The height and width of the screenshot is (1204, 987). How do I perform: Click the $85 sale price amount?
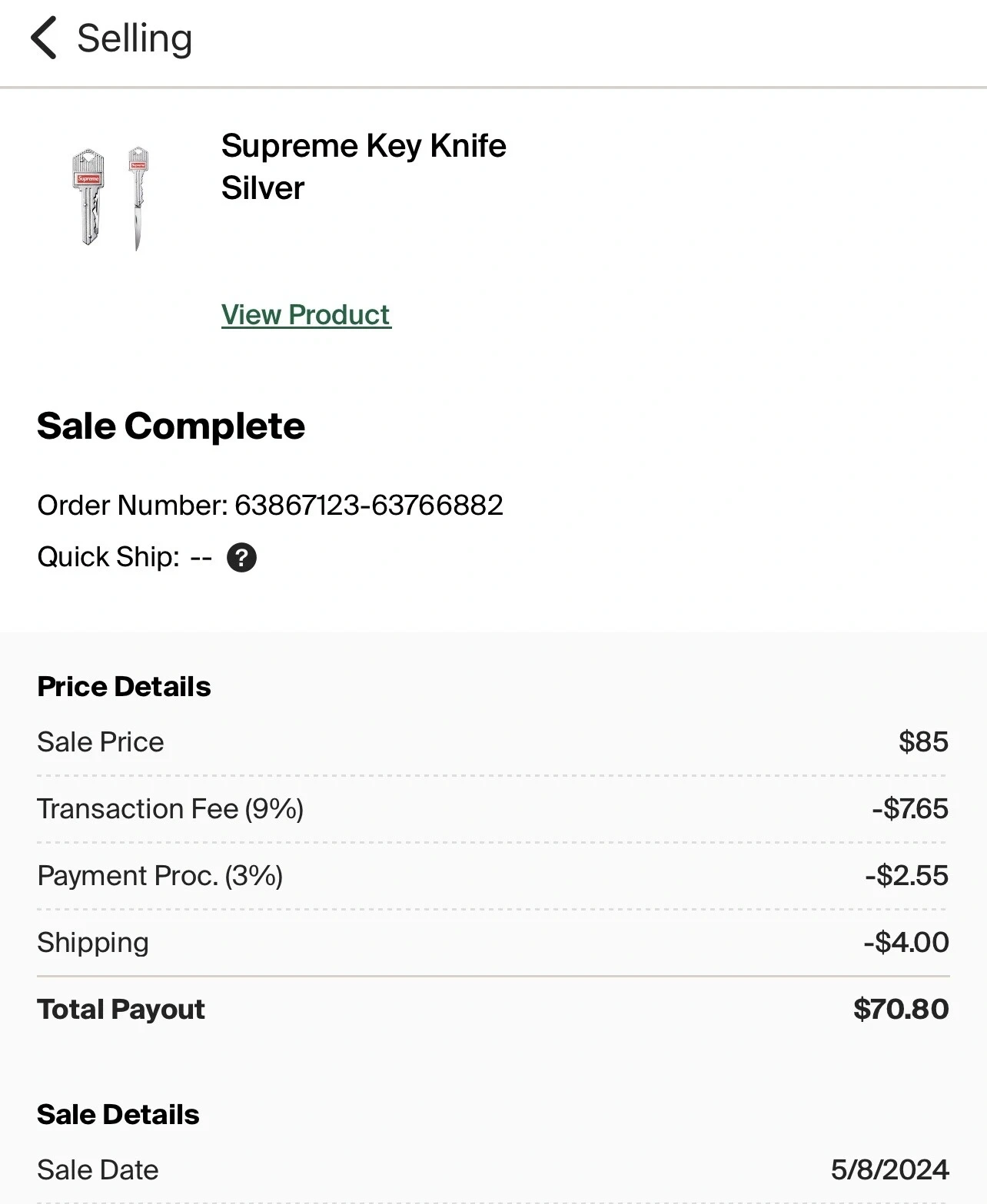(x=923, y=741)
